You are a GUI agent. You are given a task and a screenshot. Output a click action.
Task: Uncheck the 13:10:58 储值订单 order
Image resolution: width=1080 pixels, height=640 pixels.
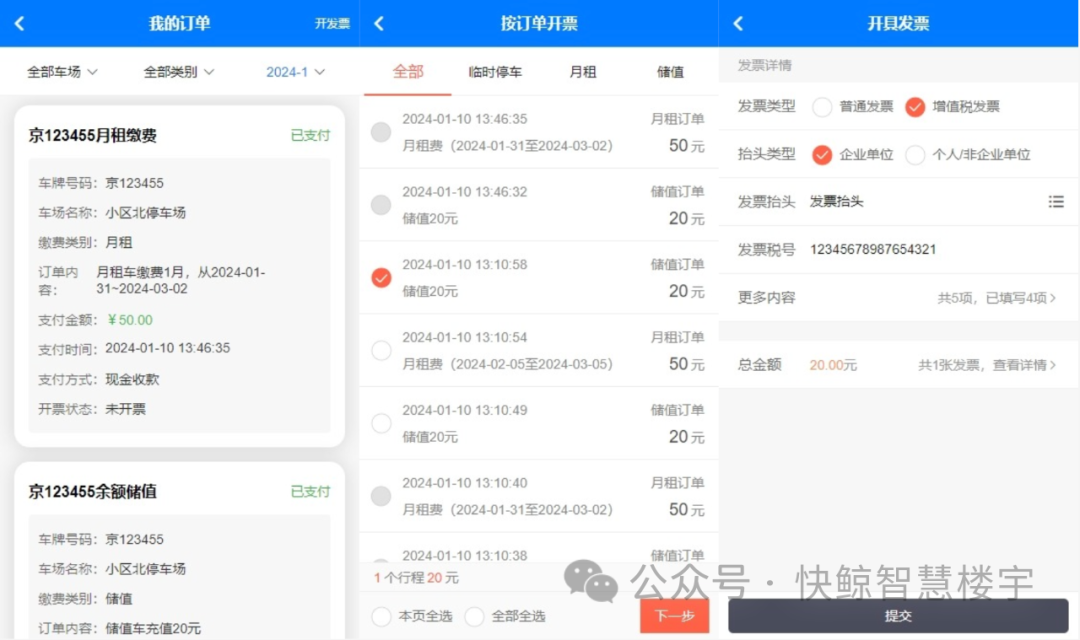381,278
